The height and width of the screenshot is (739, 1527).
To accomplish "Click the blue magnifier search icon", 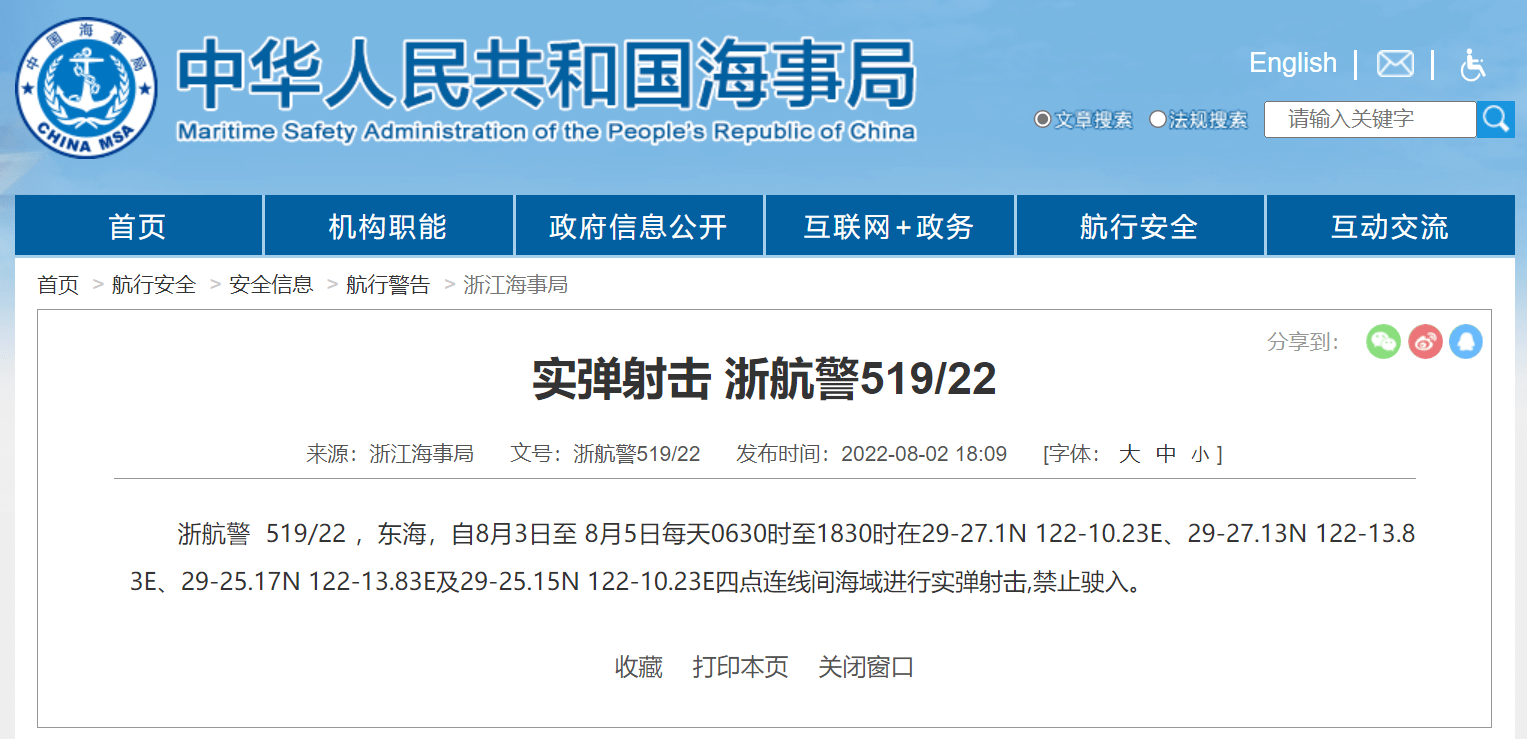I will pyautogui.click(x=1497, y=119).
